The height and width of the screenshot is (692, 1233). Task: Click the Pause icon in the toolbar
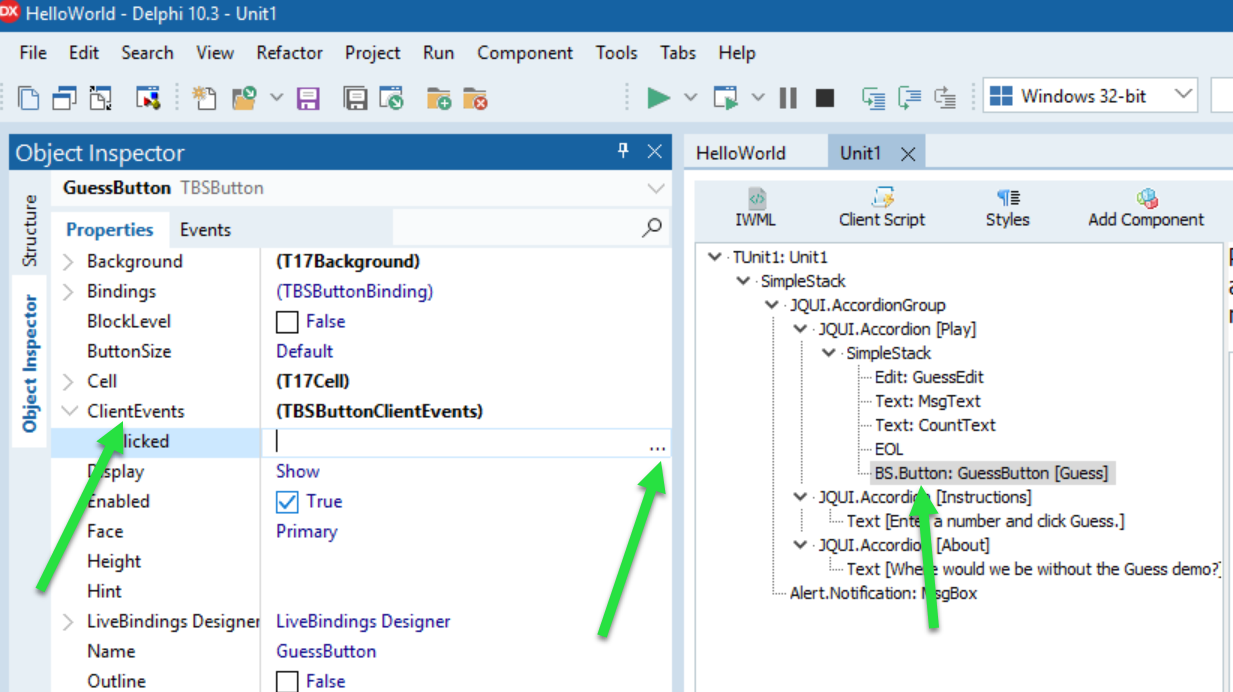(x=788, y=97)
